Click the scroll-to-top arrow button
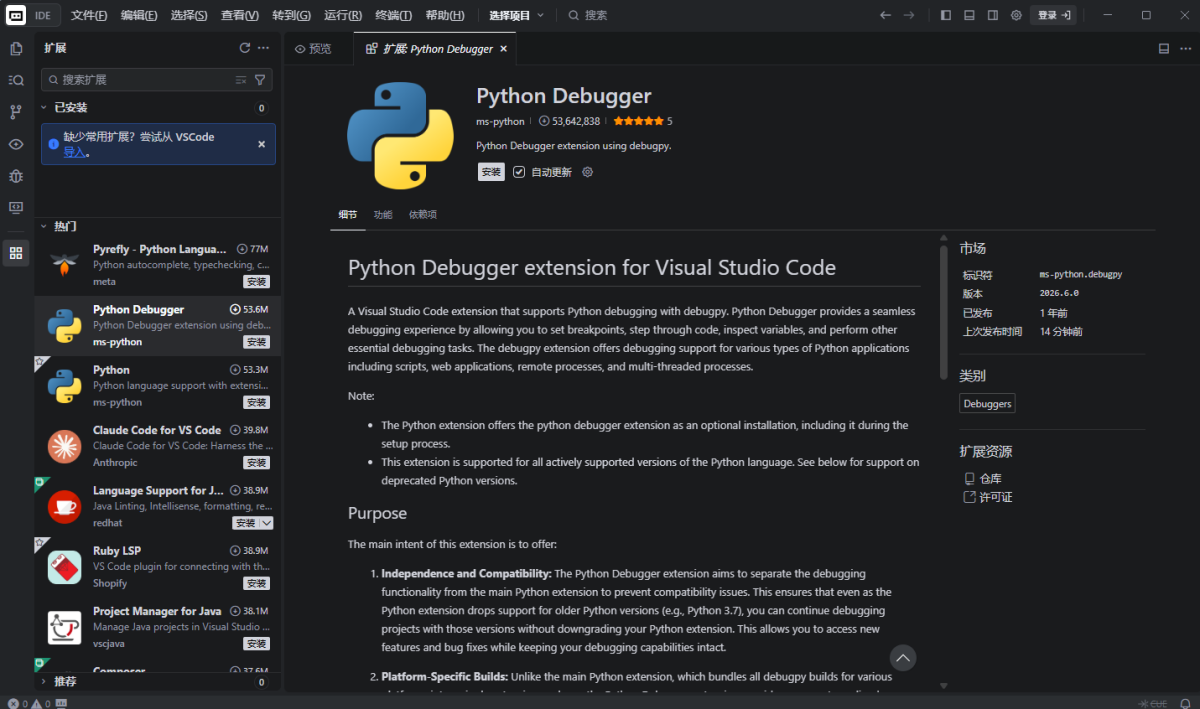Screen dimensions: 1200x709 click(903, 658)
